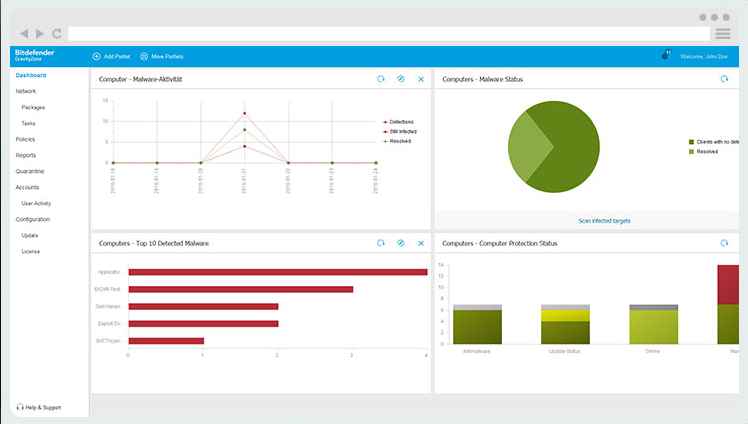Screen dimensions: 748x424
Task: Click the browser reload icon
Action: 57,33
